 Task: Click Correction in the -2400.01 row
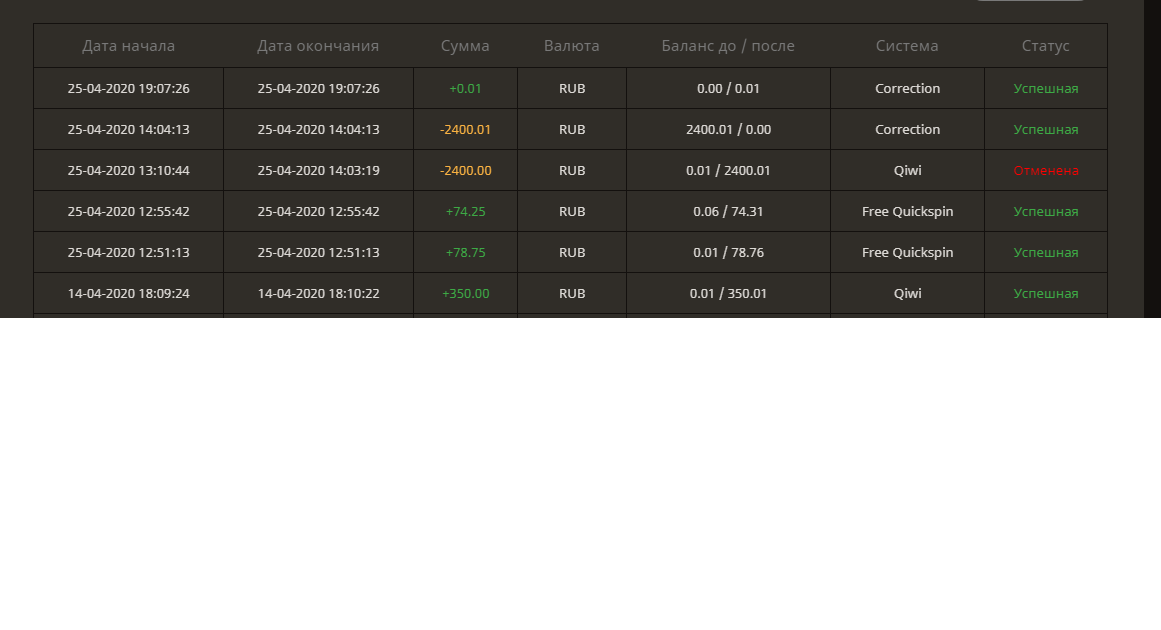point(907,130)
